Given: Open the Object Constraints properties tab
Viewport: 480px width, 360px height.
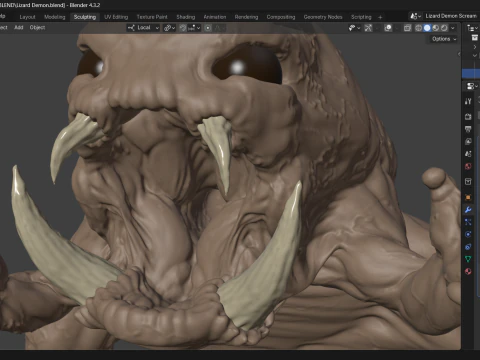Looking at the screenshot, I should click(468, 247).
